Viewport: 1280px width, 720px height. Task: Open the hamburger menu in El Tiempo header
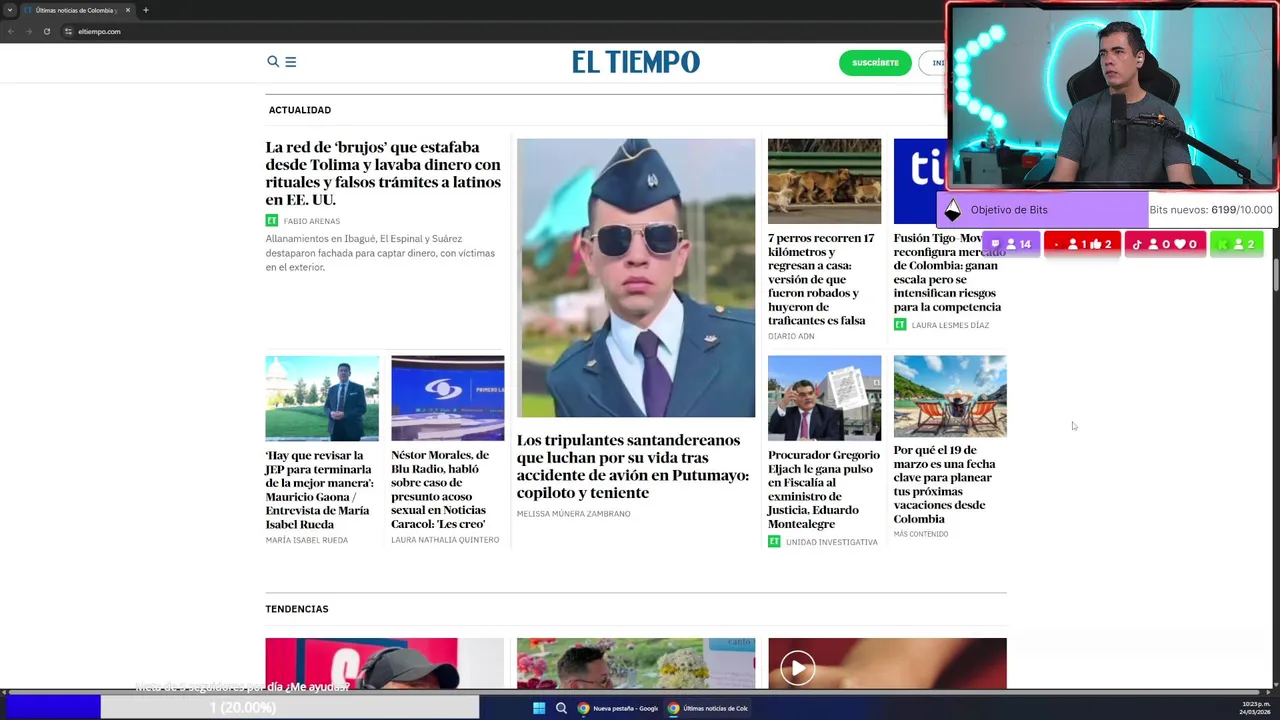(290, 62)
